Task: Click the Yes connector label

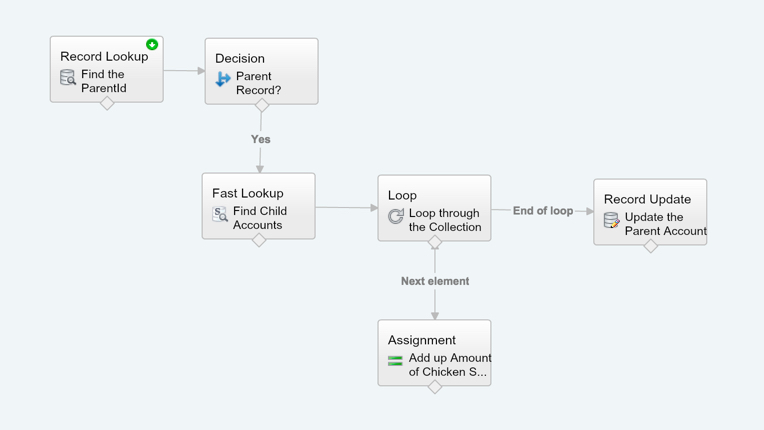Action: [x=261, y=140]
